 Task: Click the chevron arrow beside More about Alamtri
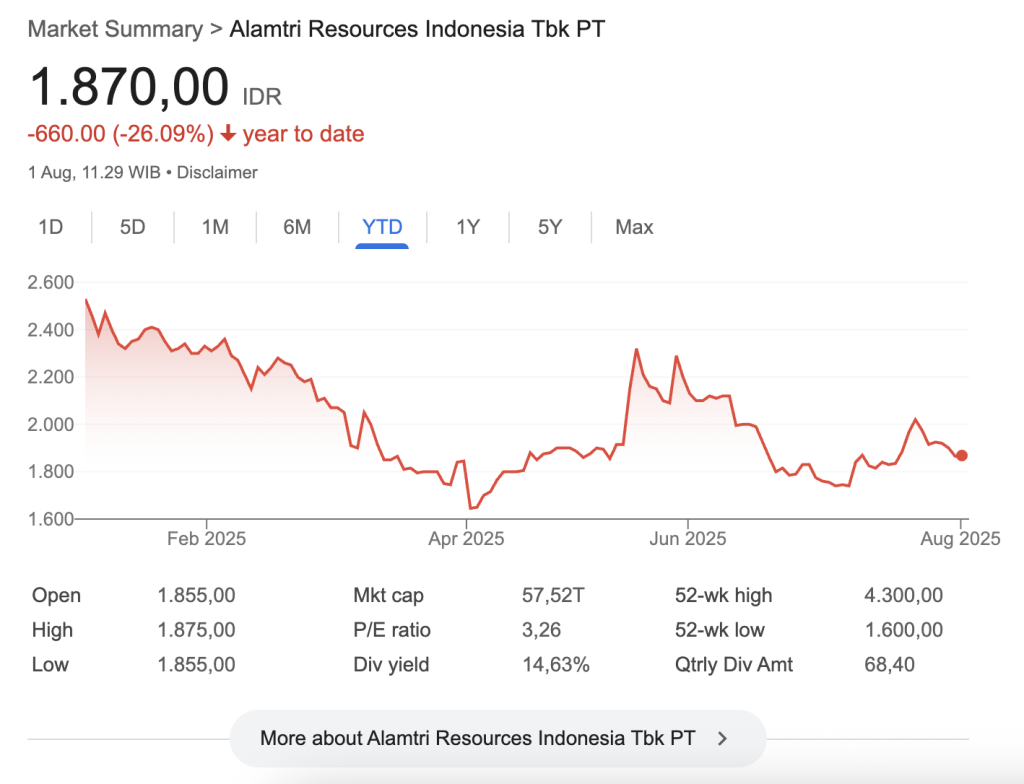pyautogui.click(x=722, y=738)
